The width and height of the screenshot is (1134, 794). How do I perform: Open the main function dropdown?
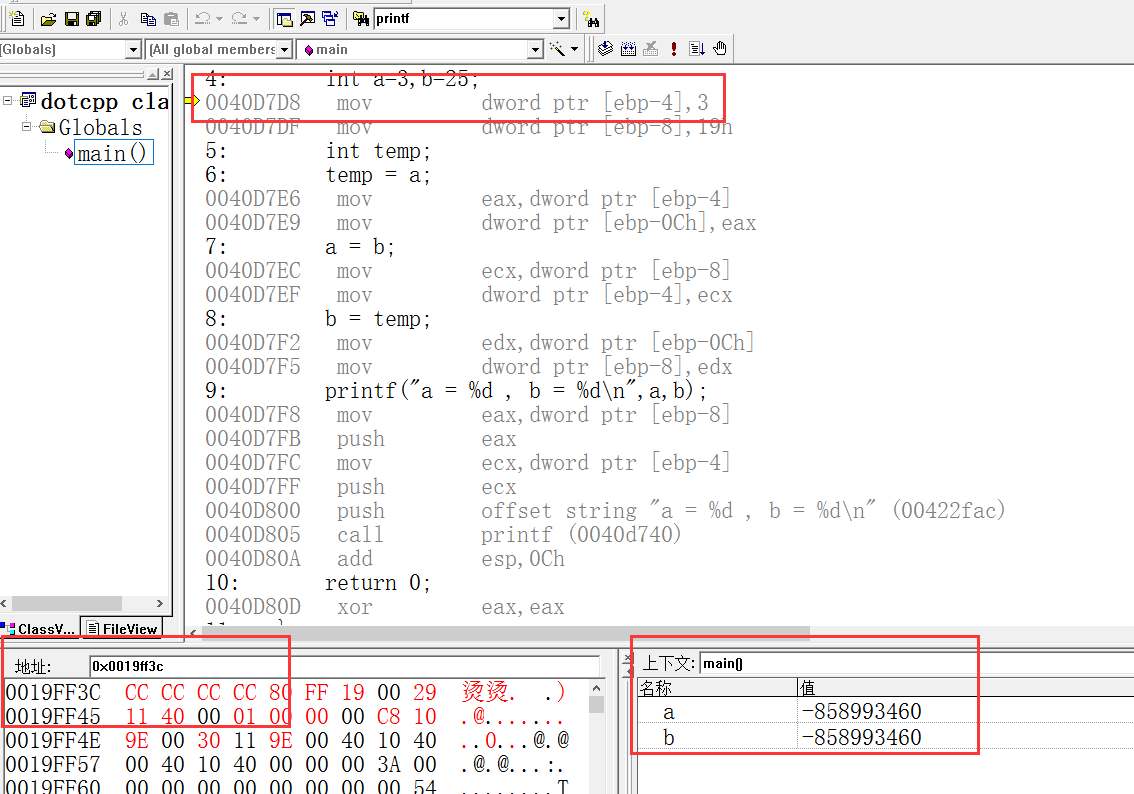535,50
